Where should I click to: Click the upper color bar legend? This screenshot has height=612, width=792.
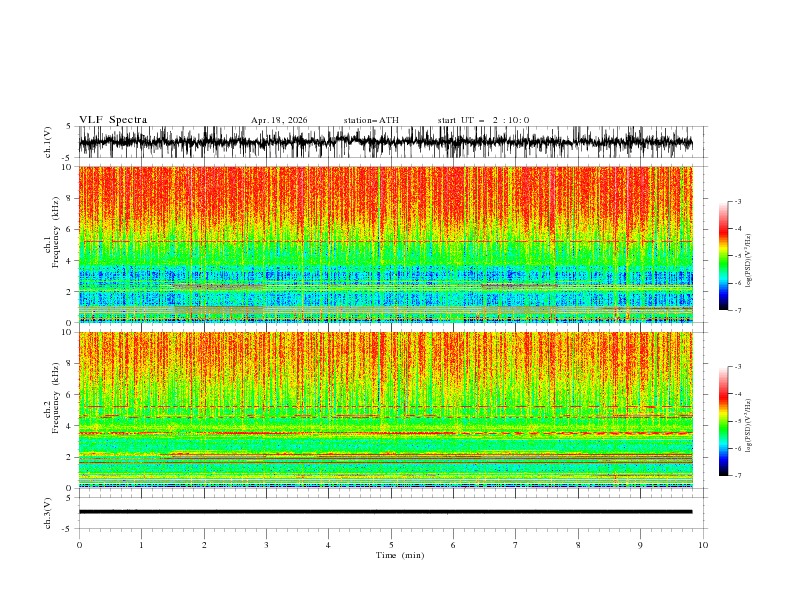(x=724, y=255)
